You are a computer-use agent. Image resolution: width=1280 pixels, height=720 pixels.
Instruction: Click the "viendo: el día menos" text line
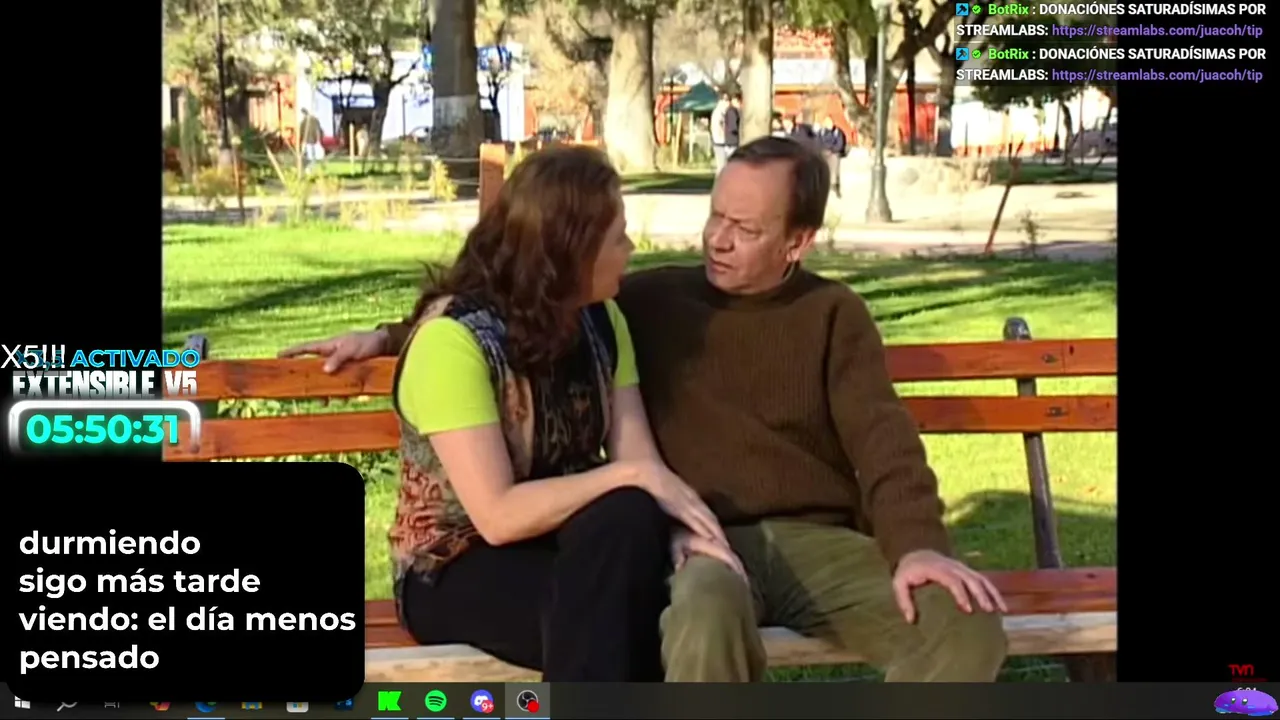[187, 619]
